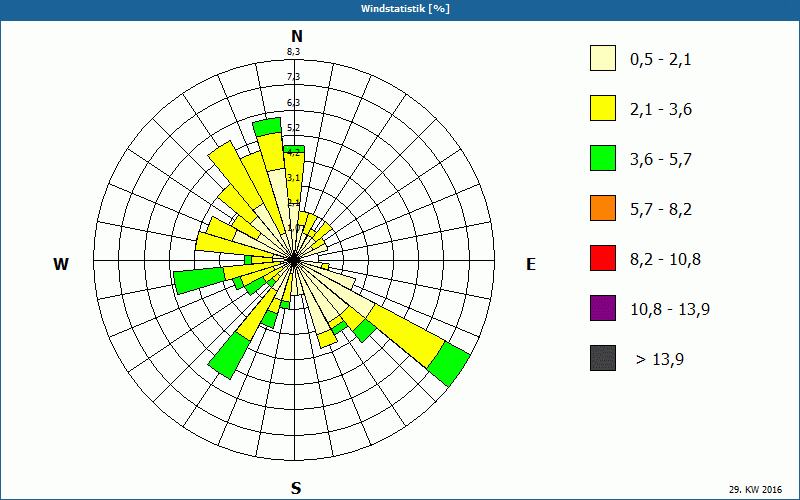This screenshot has height=500, width=800.
Task: Click the 7,3 axis scale value
Action: [293, 77]
